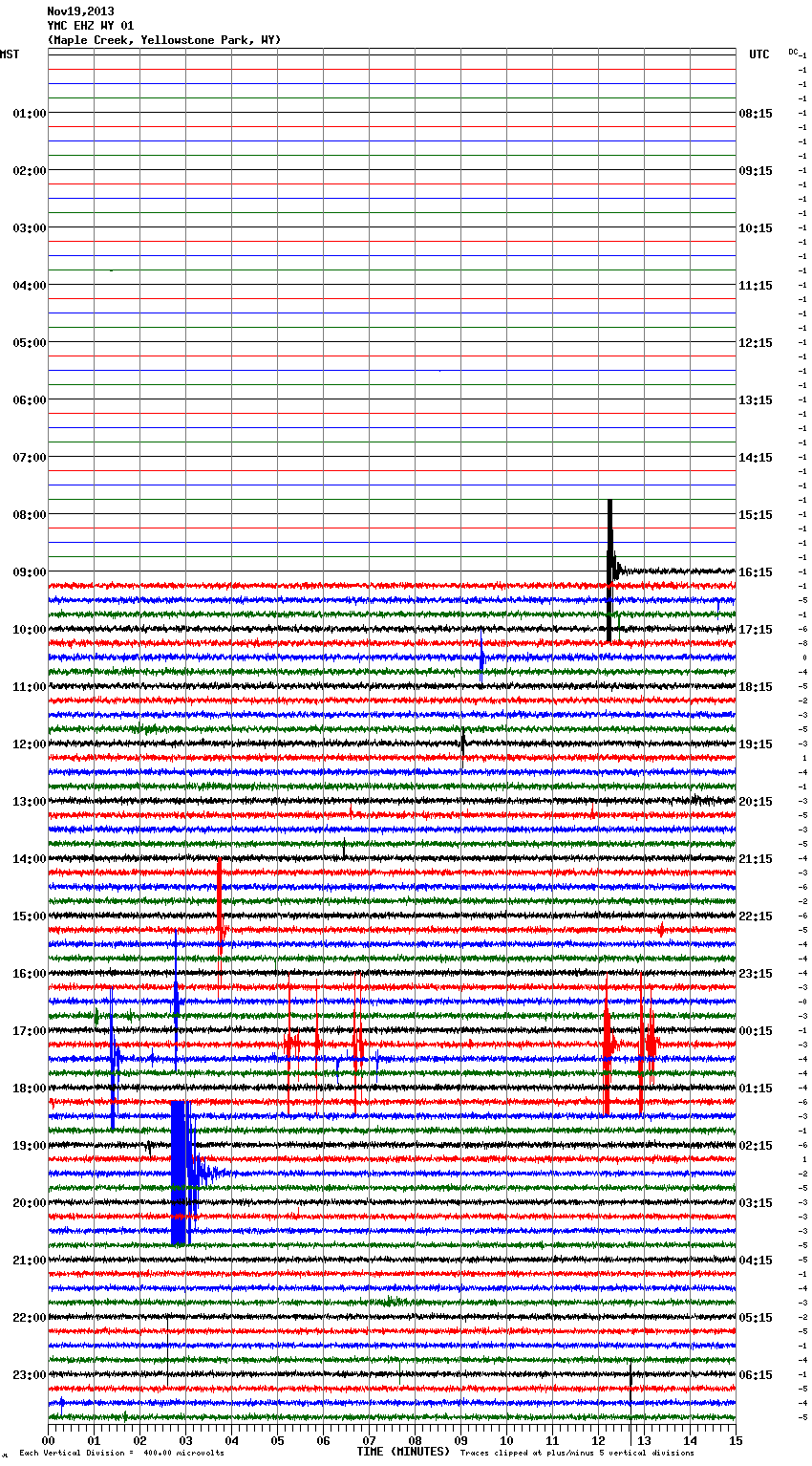
Task: Click the Each Vertical Division 400.00 microvolts note
Action: [x=122, y=1454]
